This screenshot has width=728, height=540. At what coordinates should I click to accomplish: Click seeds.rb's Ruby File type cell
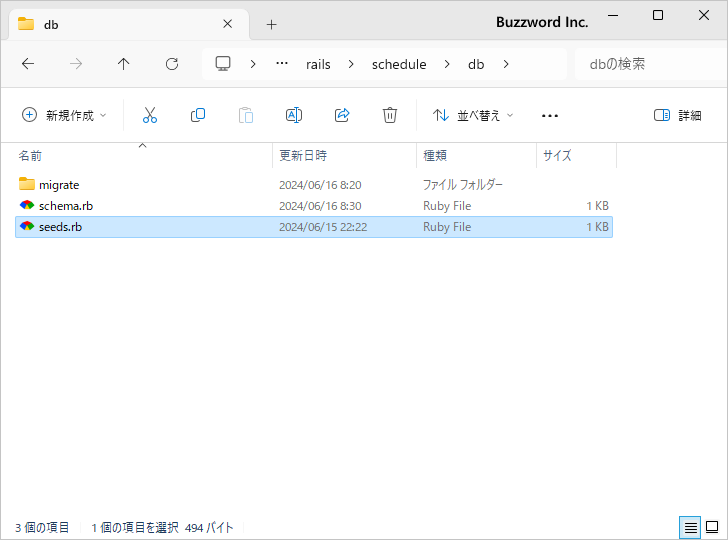coord(447,227)
